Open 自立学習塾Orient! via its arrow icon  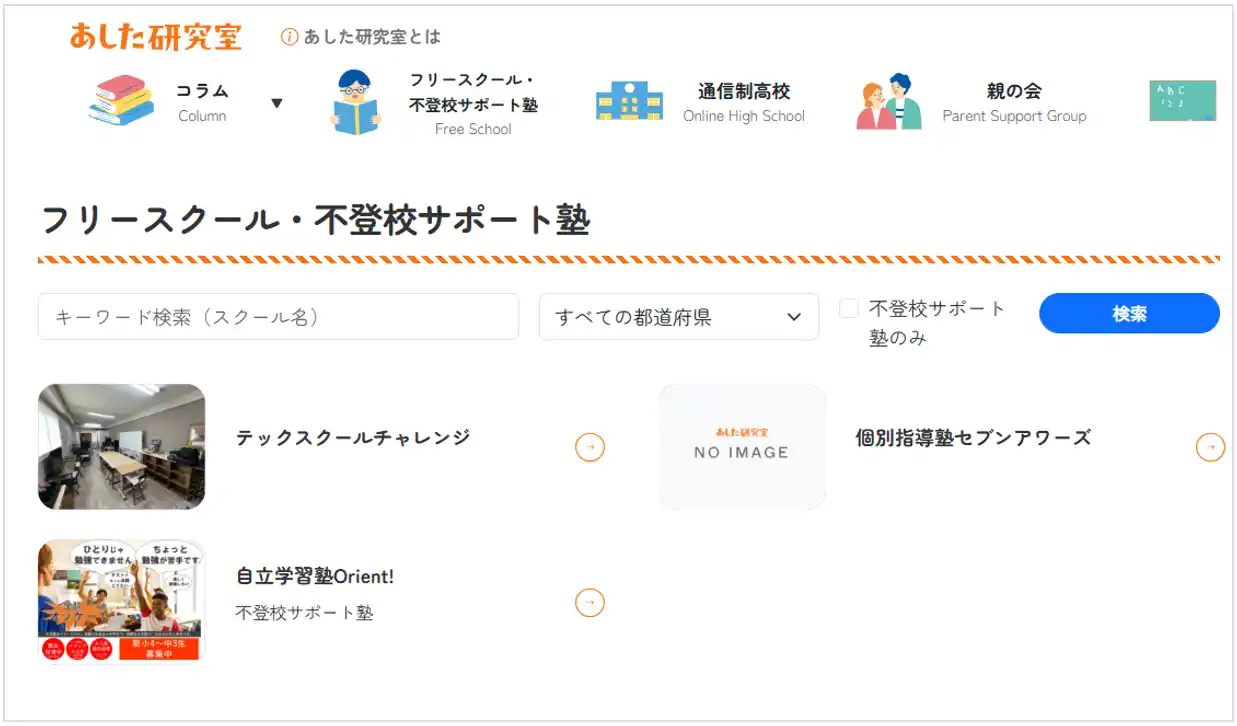pos(590,602)
